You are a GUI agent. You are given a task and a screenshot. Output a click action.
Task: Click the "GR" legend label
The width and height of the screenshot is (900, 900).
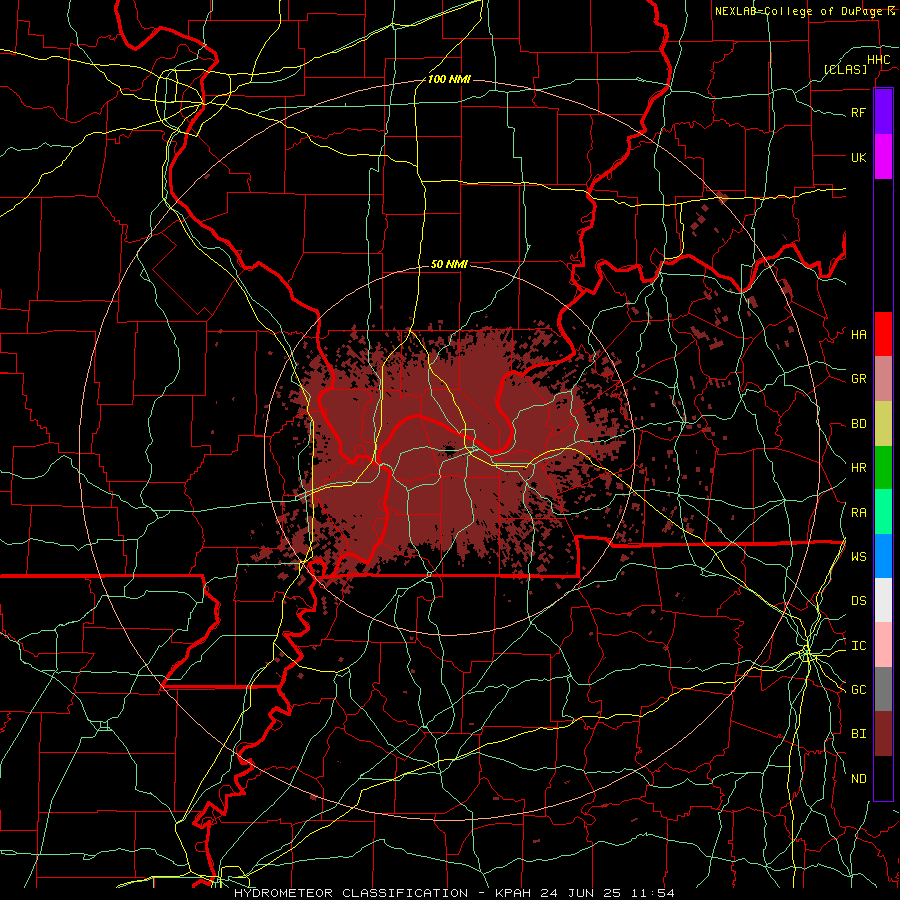click(858, 379)
